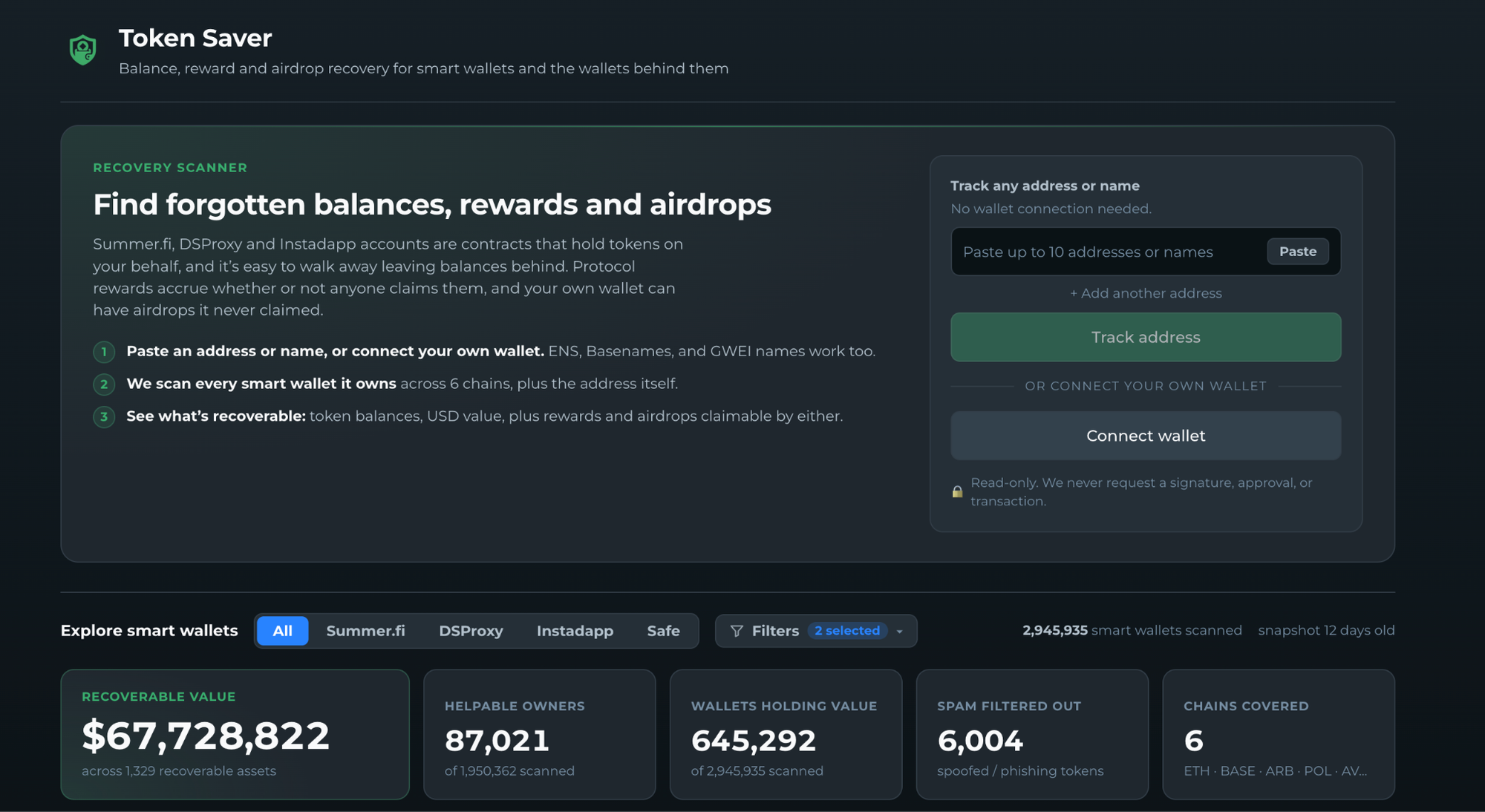Click the Wallets Holding Value 645,292 figure
1485x812 pixels.
754,740
